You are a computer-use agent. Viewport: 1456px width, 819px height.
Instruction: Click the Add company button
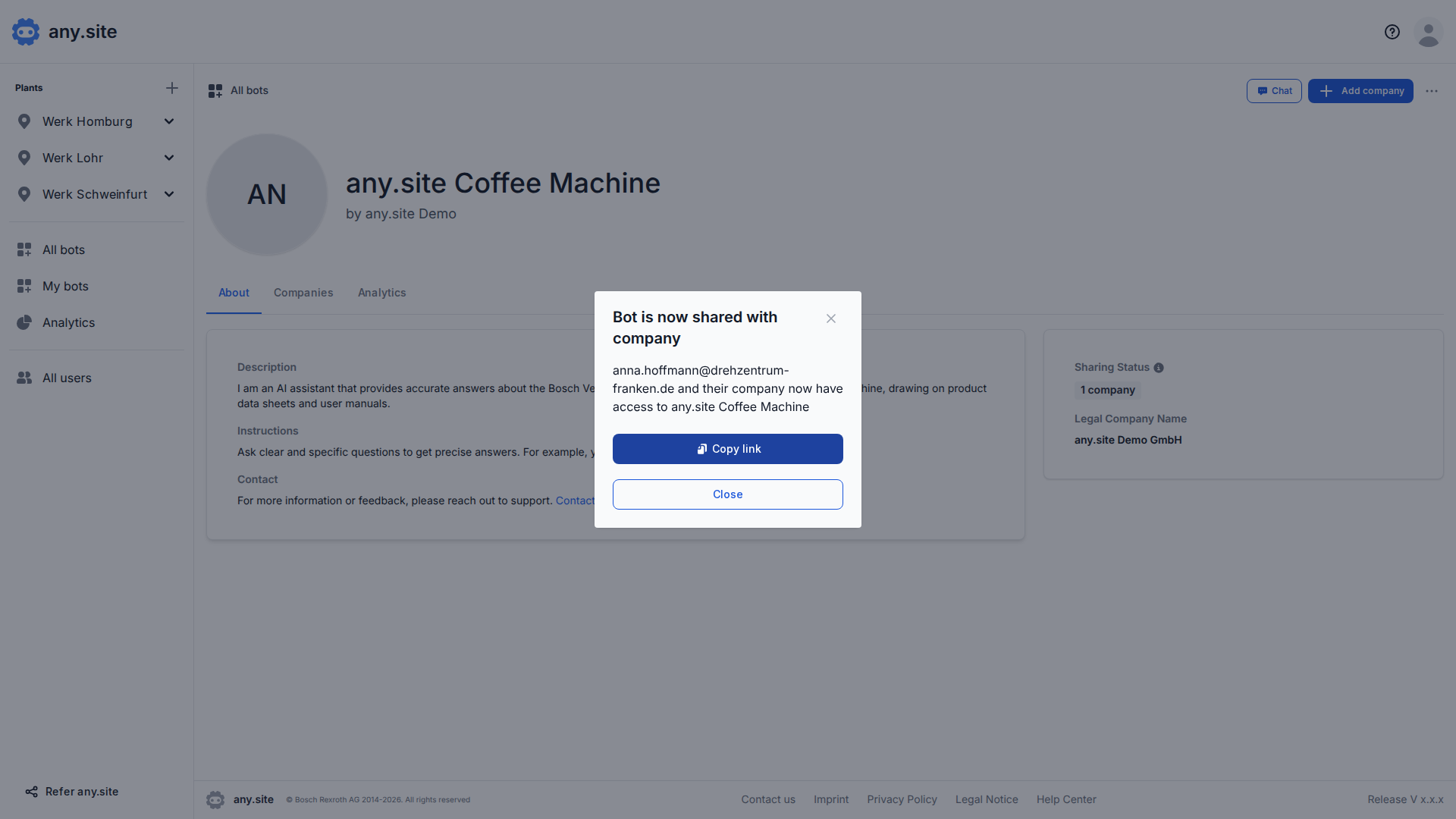(x=1360, y=91)
